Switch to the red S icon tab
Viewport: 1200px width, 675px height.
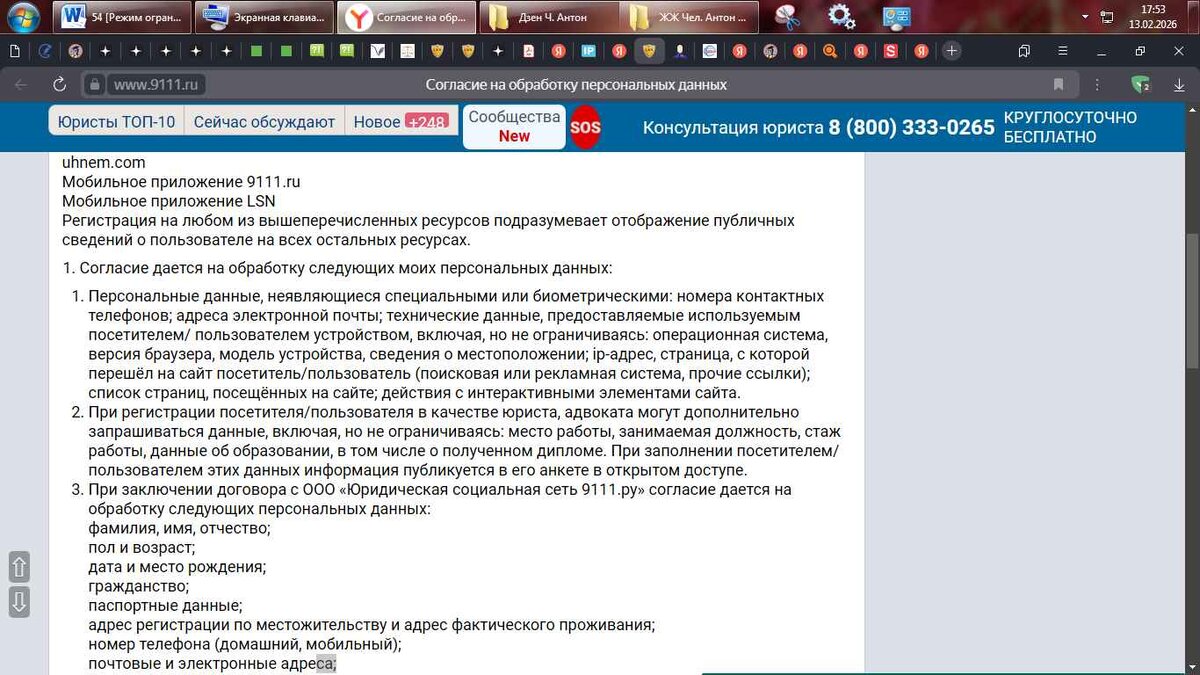pyautogui.click(x=890, y=51)
